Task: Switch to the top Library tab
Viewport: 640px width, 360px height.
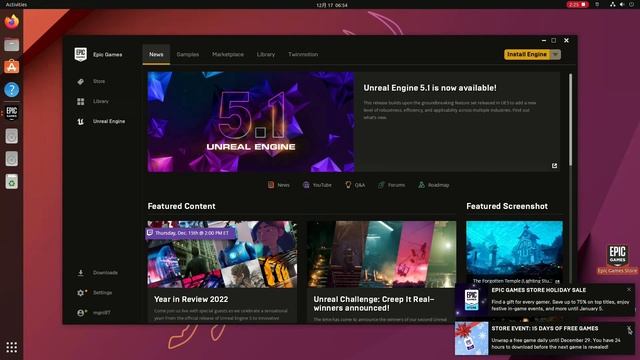Action: click(x=266, y=54)
